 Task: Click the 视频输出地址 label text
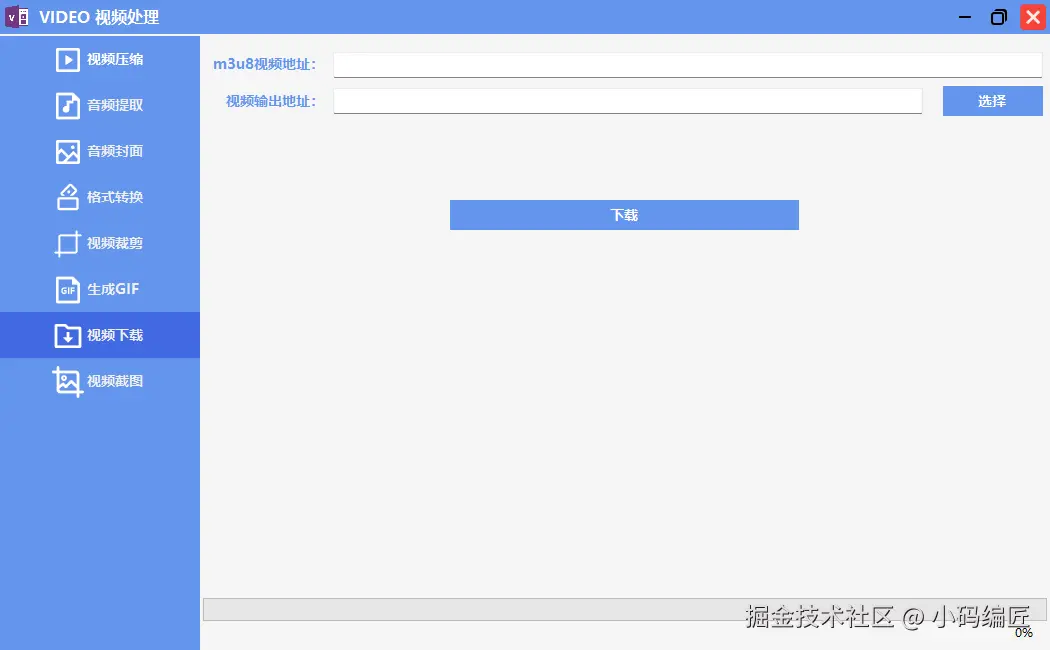point(271,101)
